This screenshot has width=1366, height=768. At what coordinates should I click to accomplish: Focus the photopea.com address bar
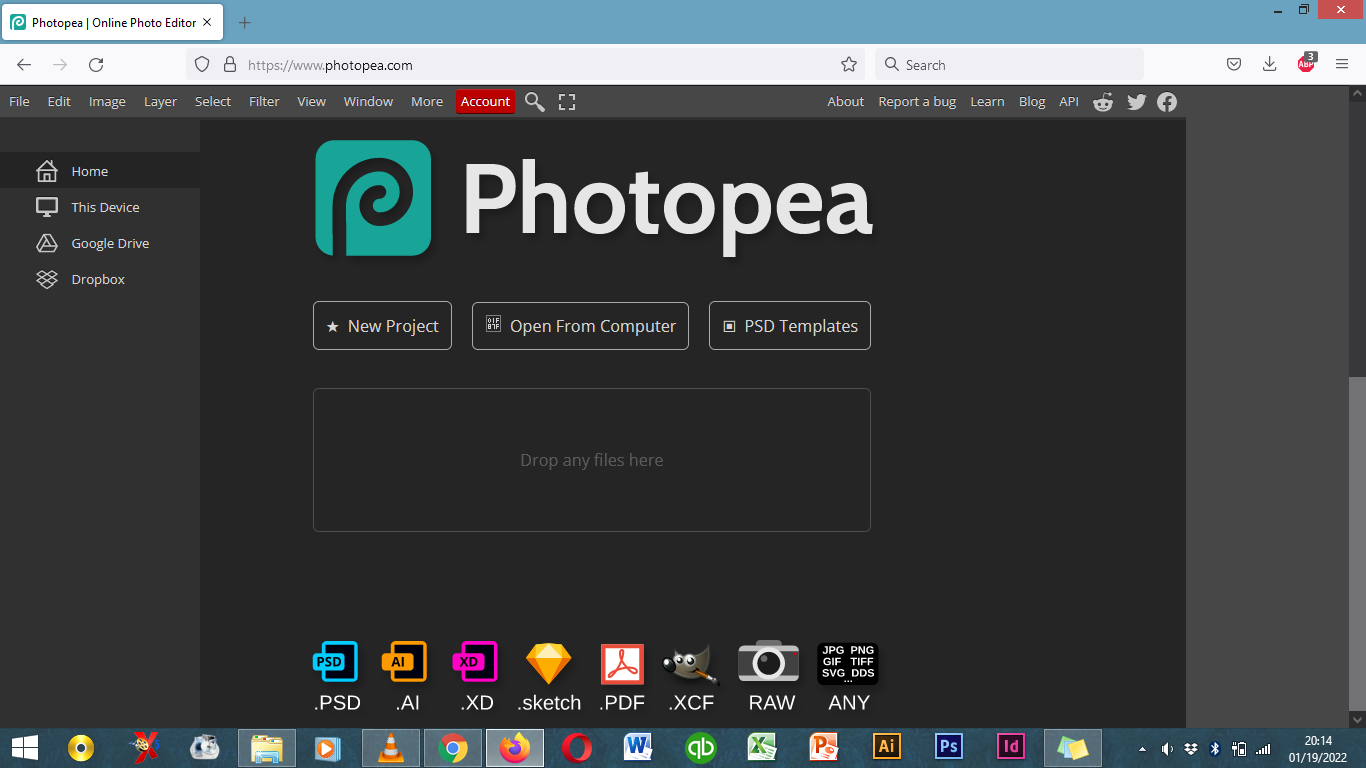pos(525,65)
